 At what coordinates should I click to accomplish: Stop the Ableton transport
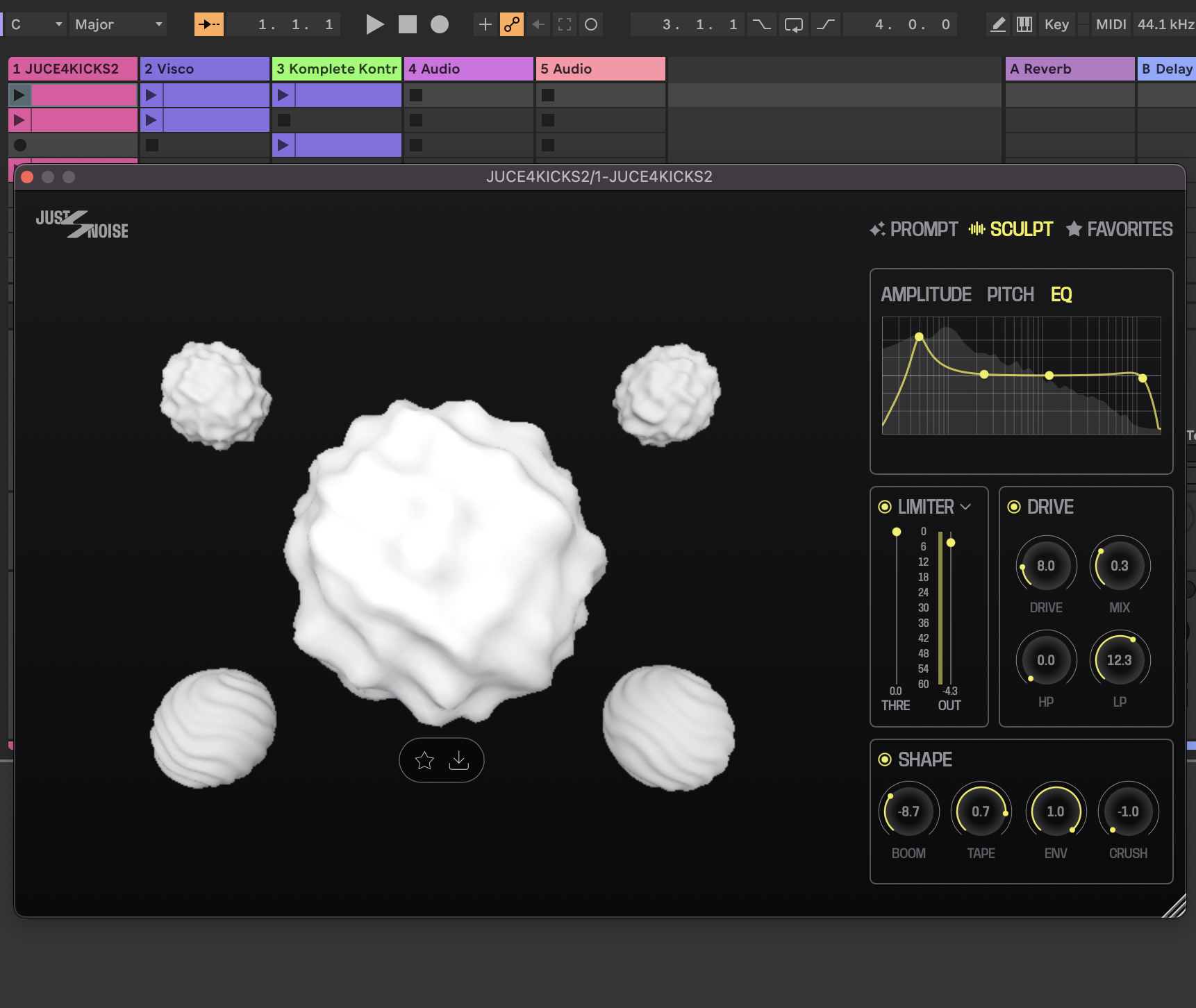pos(408,25)
